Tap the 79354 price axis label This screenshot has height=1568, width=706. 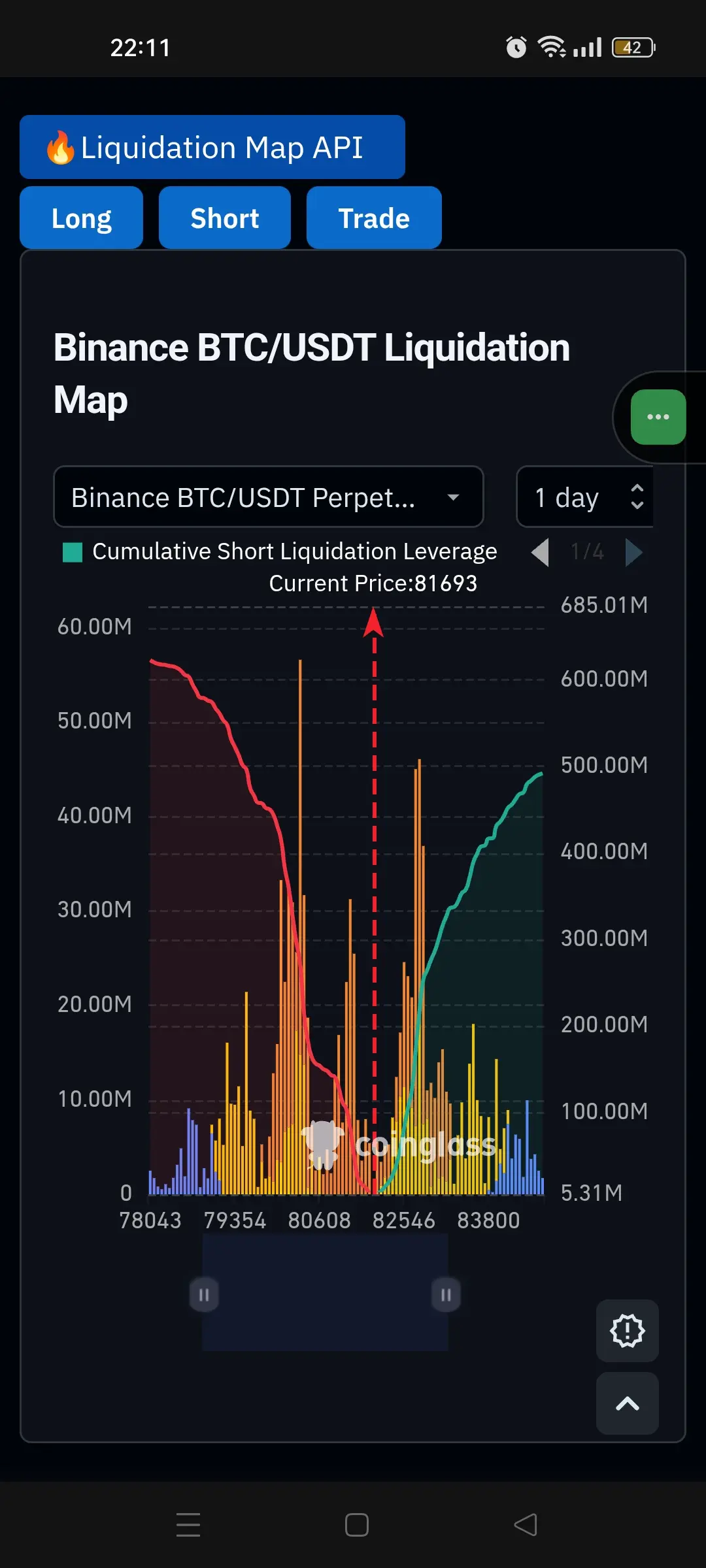pyautogui.click(x=235, y=1220)
